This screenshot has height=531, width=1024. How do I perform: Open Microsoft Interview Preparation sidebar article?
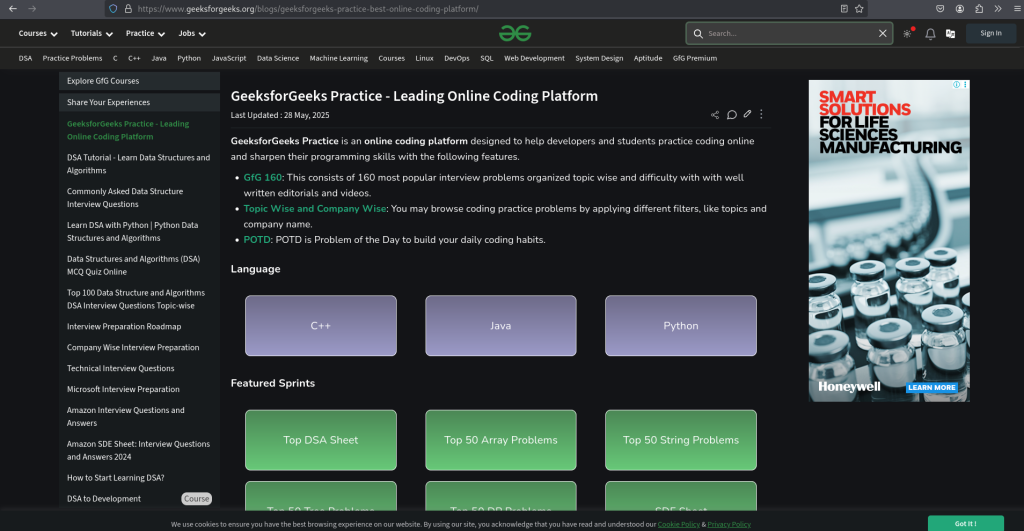pyautogui.click(x=123, y=389)
